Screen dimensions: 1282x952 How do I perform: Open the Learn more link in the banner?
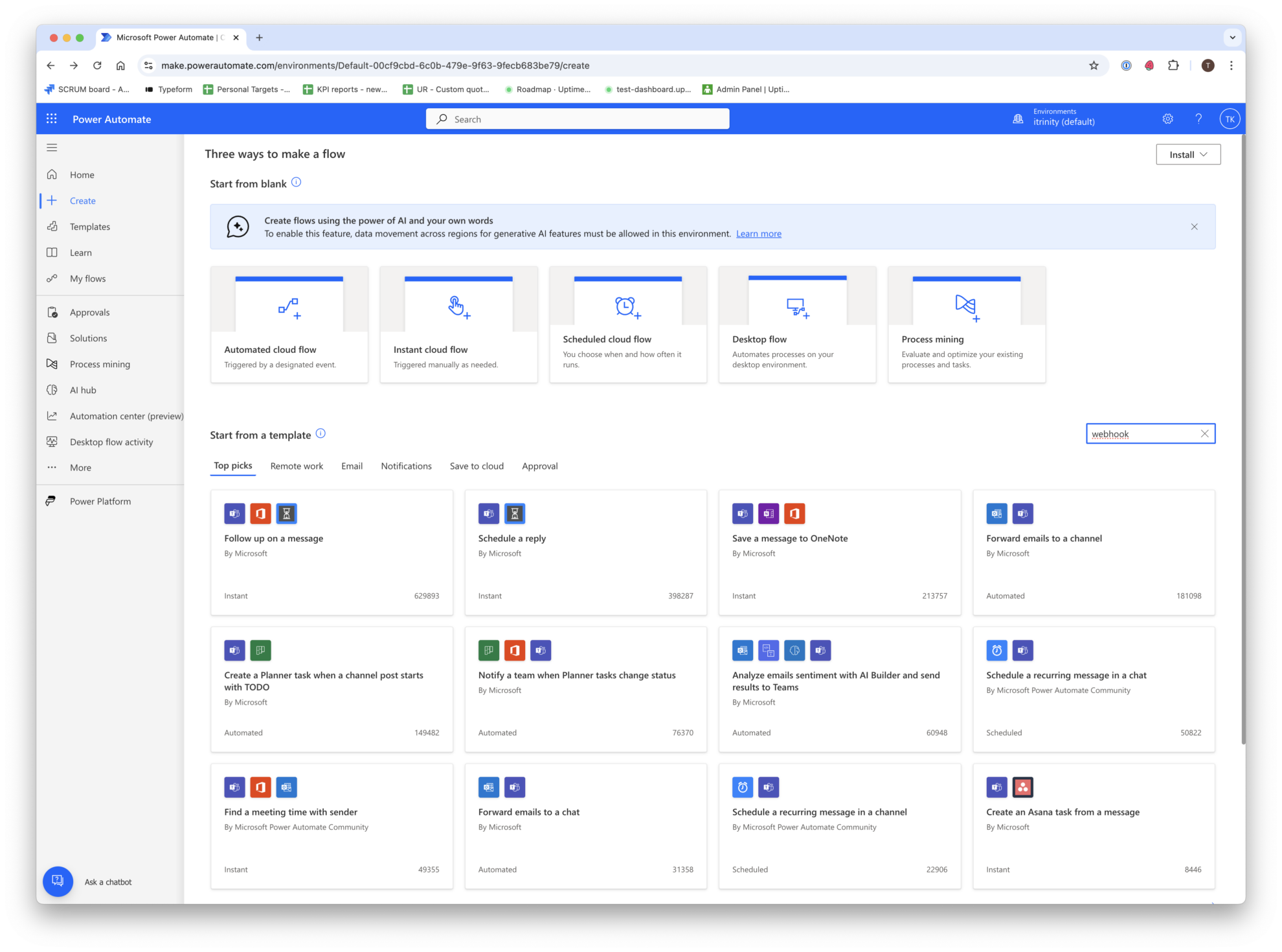tap(758, 233)
